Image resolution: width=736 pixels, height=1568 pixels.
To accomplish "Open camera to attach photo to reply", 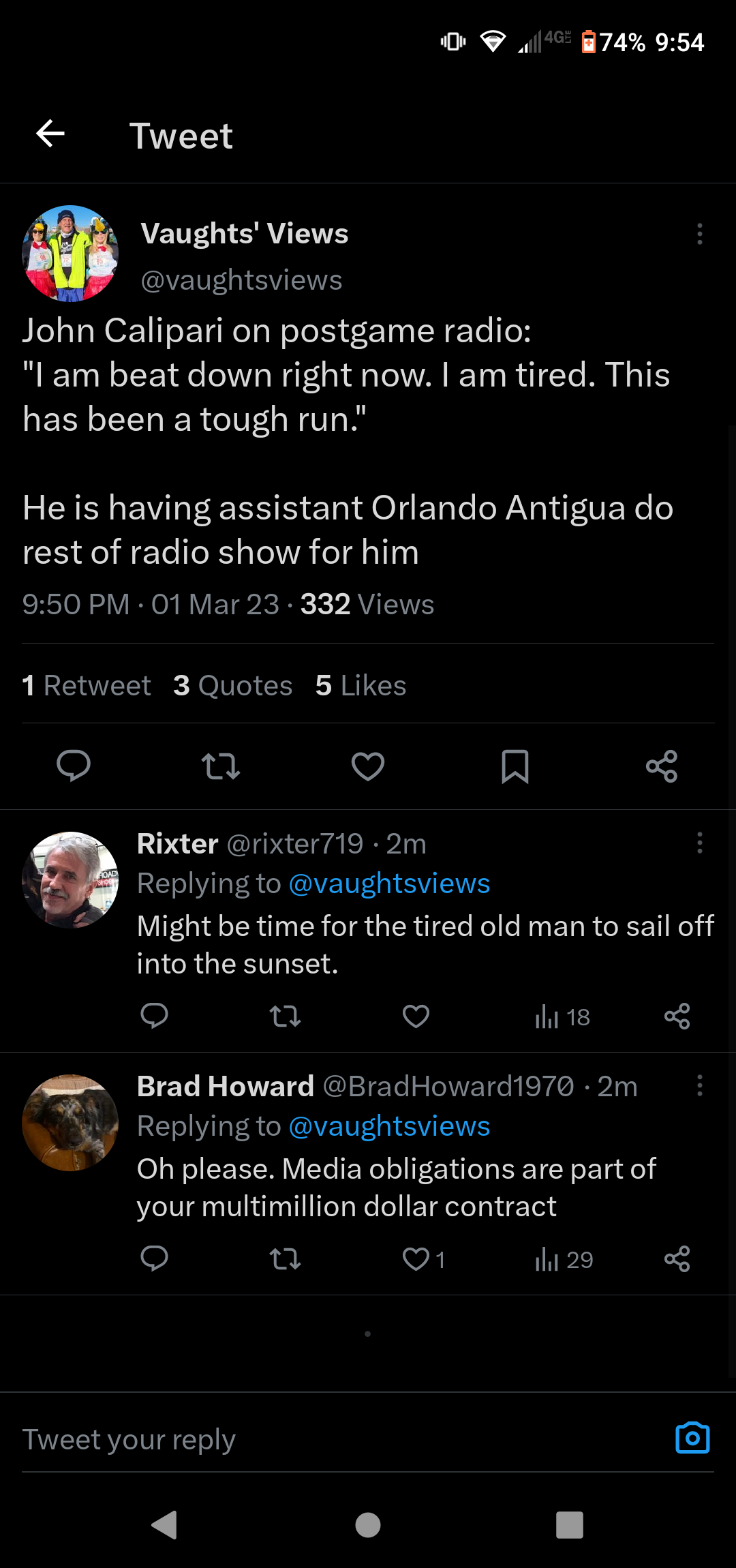I will point(692,1438).
